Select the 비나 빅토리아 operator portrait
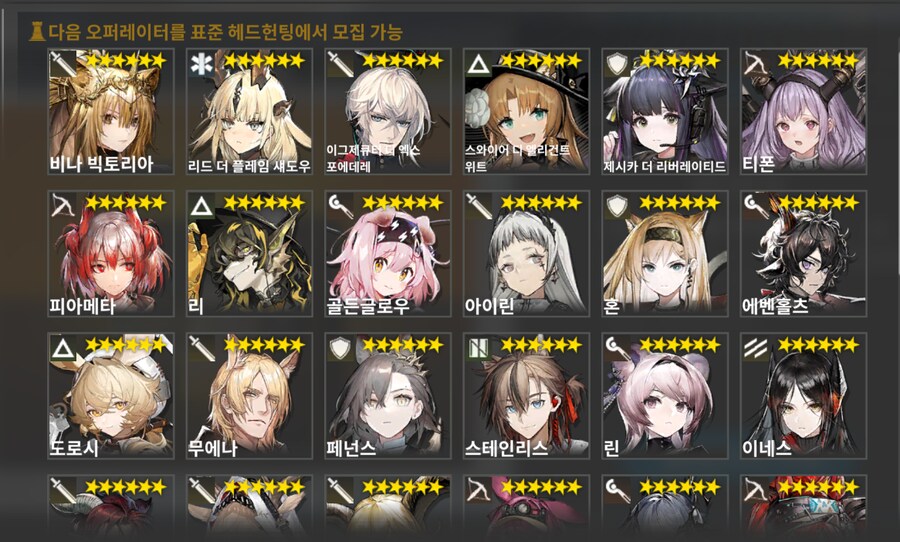The width and height of the screenshot is (900, 542). click(x=111, y=111)
